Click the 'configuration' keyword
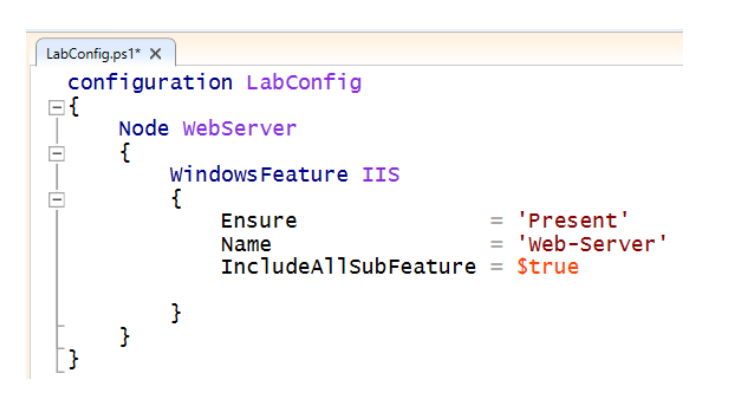The image size is (750, 407). coord(150,83)
